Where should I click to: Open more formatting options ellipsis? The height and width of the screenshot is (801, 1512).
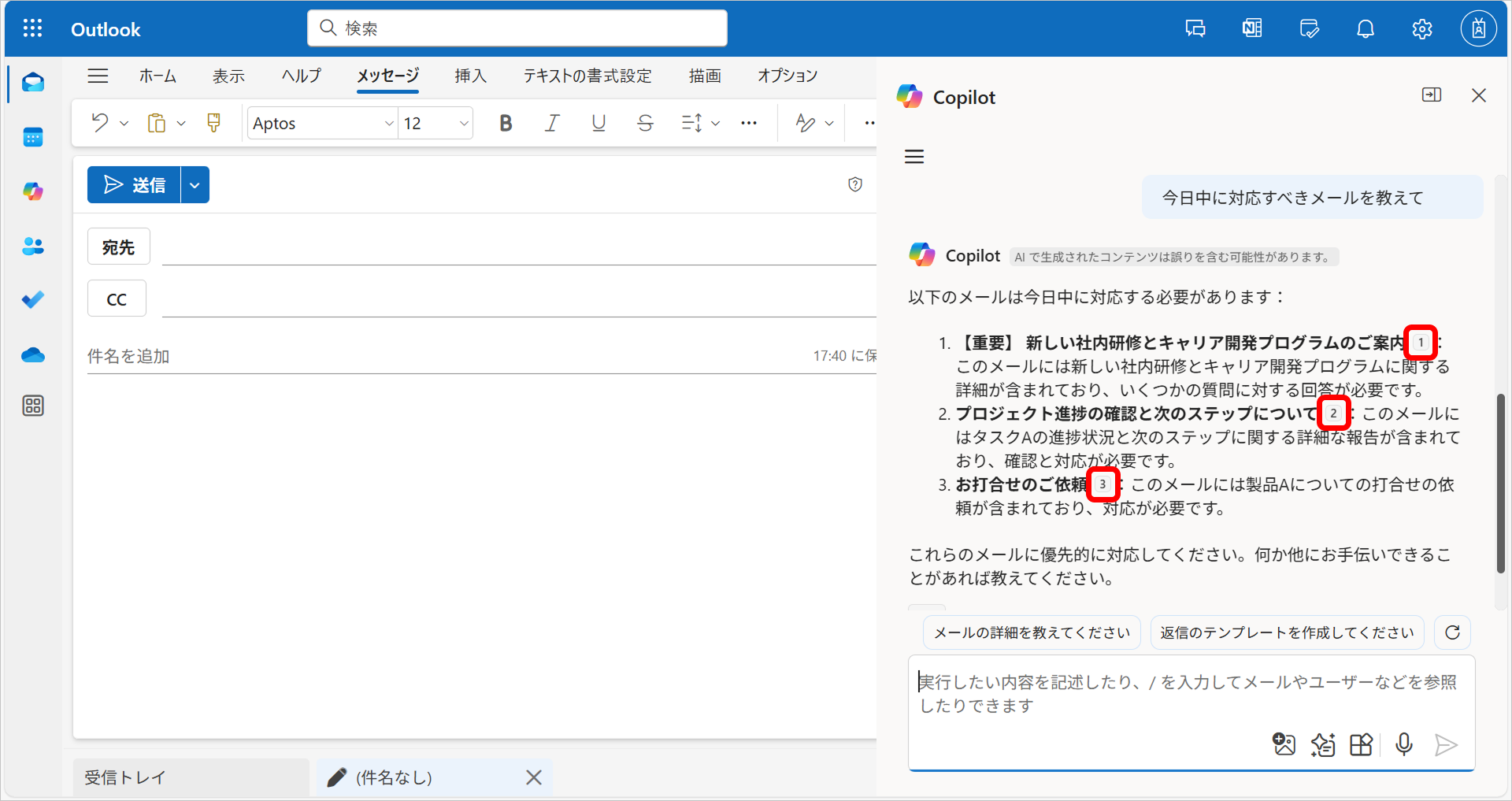[x=749, y=123]
